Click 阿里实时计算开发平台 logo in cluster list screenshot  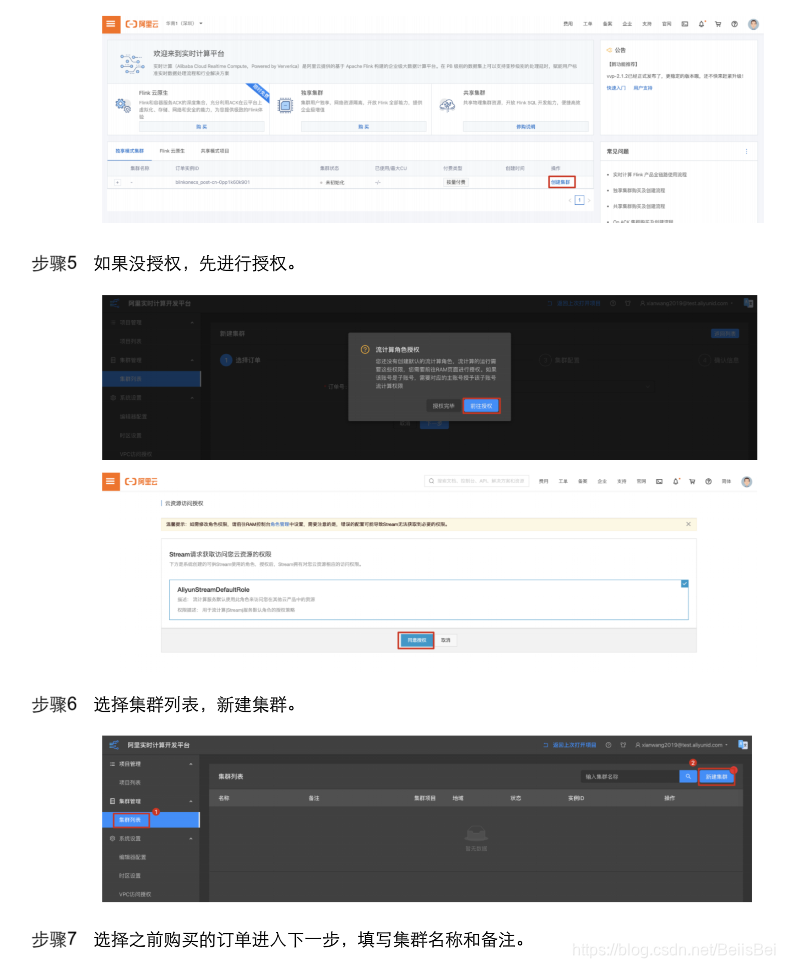coord(114,745)
